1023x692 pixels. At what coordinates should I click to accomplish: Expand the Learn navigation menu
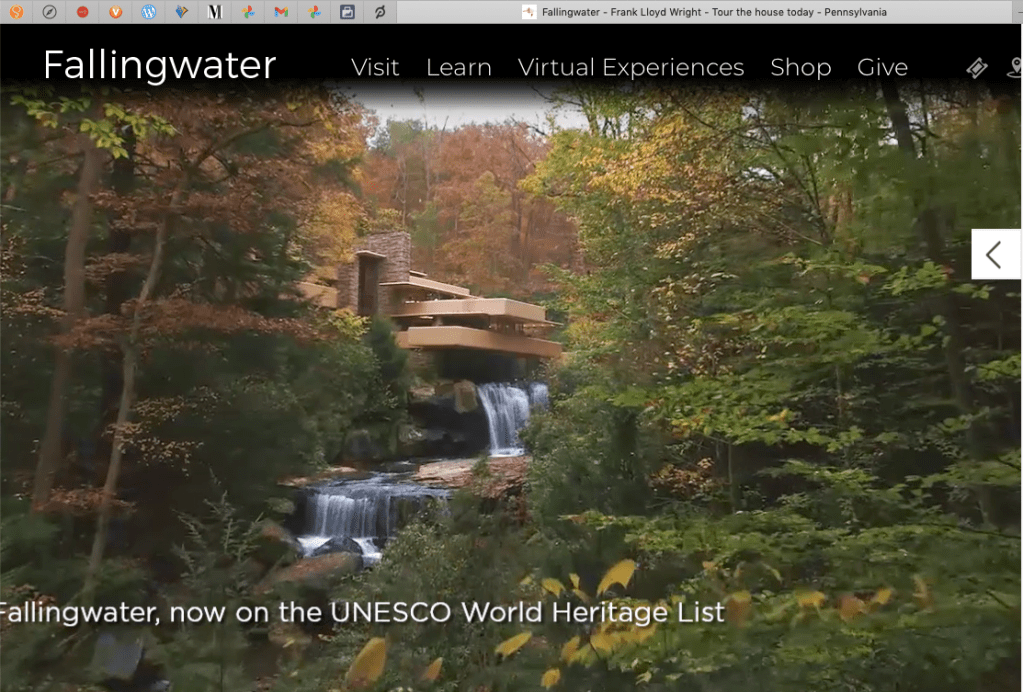pyautogui.click(x=458, y=68)
